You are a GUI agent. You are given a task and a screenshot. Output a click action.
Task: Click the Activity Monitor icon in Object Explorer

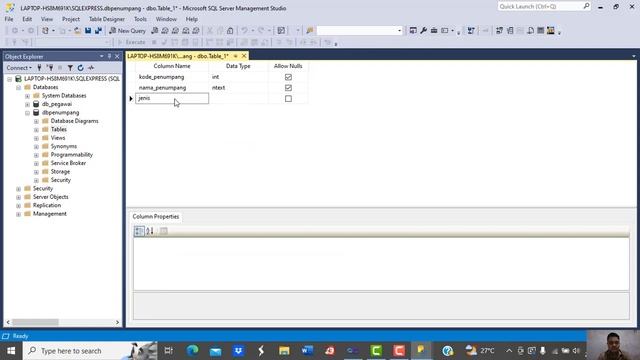coord(91,68)
